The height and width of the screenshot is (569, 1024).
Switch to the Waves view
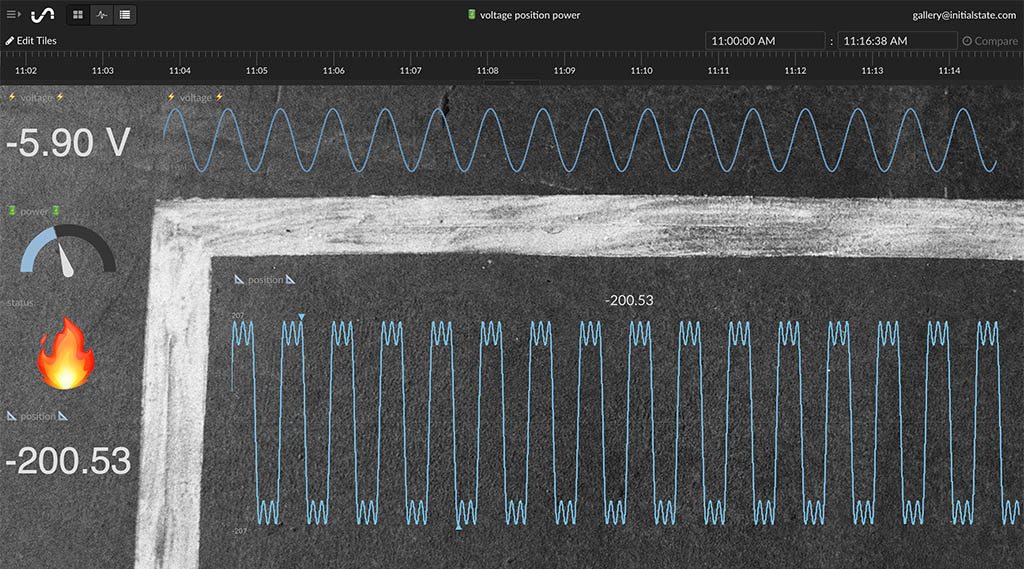101,15
